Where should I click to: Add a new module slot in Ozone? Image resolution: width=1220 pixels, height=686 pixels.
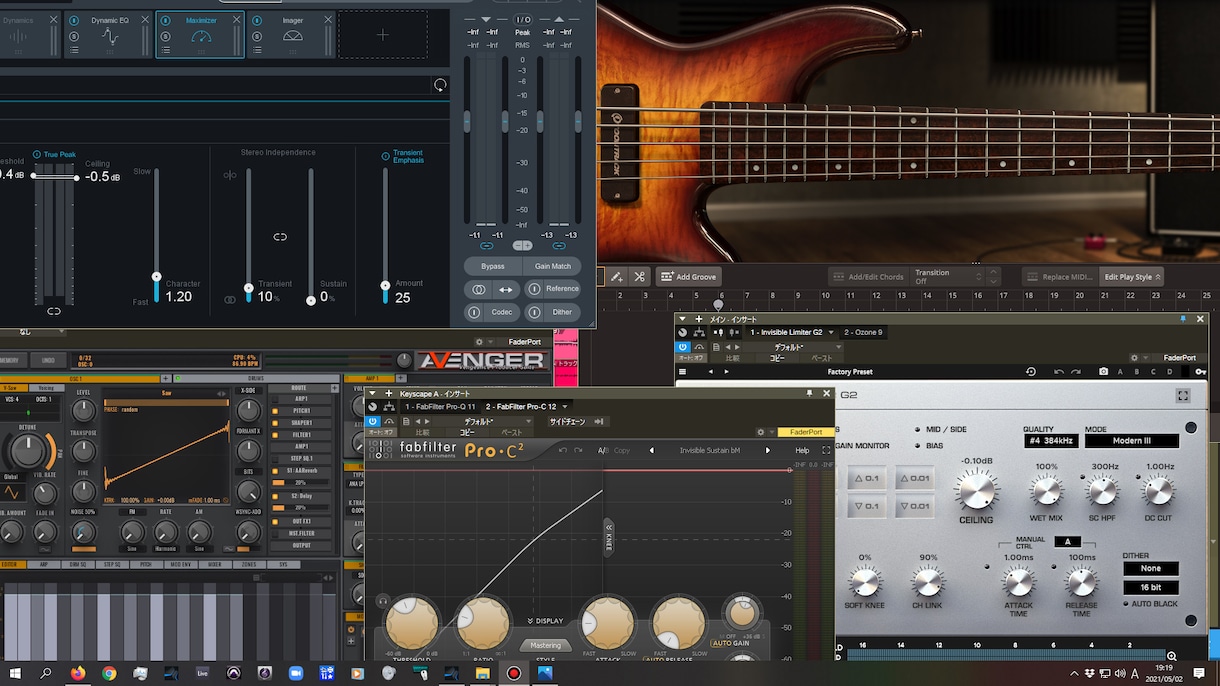[x=383, y=35]
